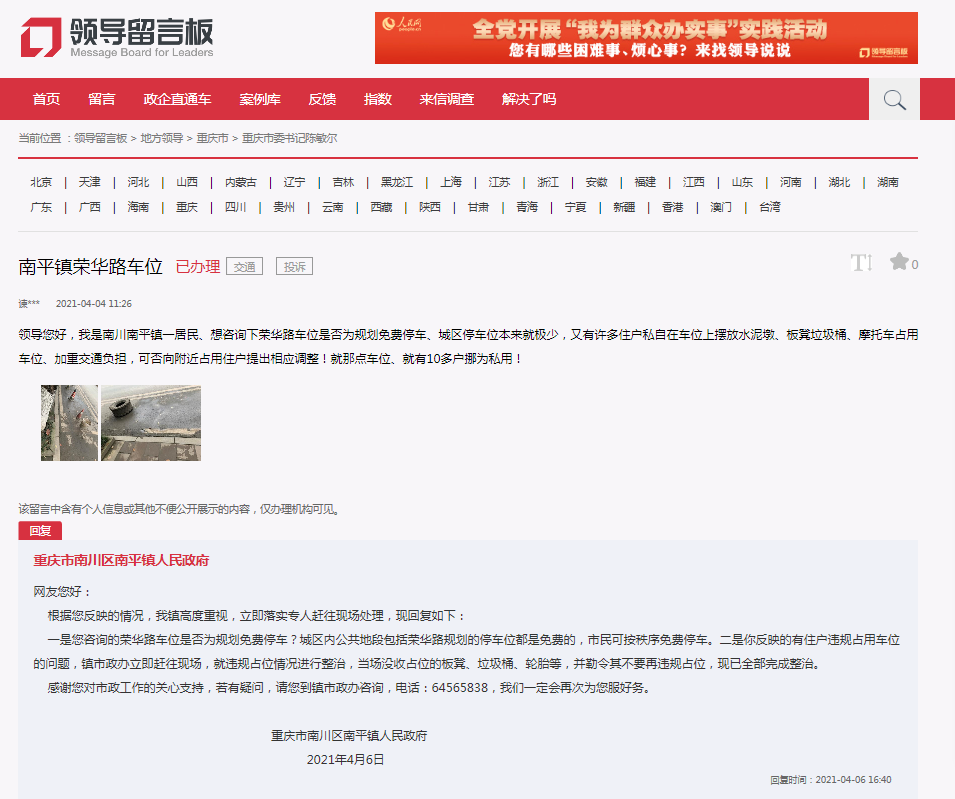Open the 解决了吗 menu item
955x799 pixels.
coord(529,99)
